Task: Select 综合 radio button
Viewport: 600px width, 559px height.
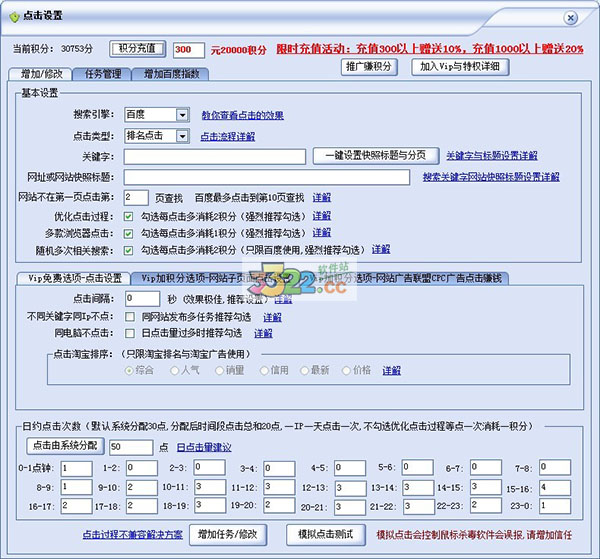Action: pyautogui.click(x=129, y=370)
